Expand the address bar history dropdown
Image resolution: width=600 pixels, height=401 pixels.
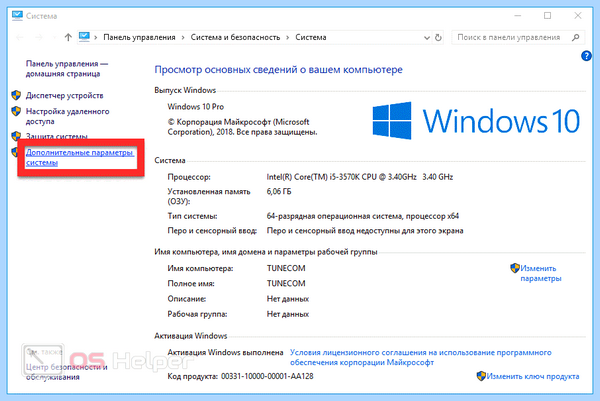click(427, 37)
